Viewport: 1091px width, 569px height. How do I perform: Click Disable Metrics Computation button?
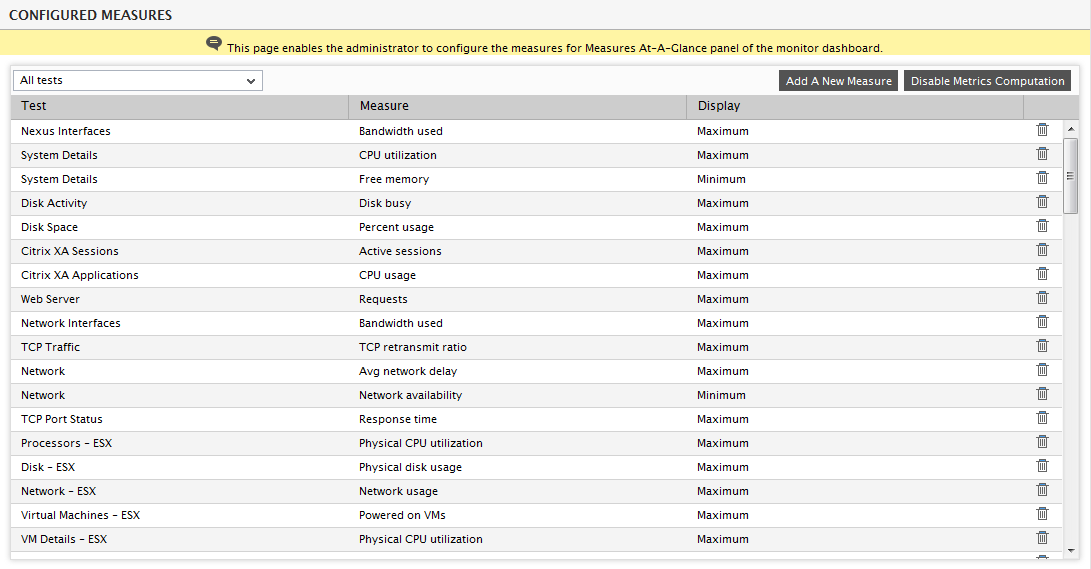(987, 81)
